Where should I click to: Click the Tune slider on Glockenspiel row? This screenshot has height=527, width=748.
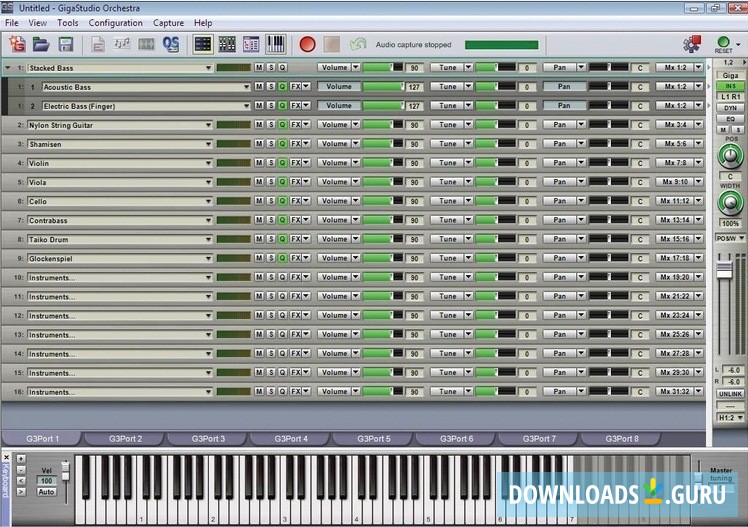point(495,258)
